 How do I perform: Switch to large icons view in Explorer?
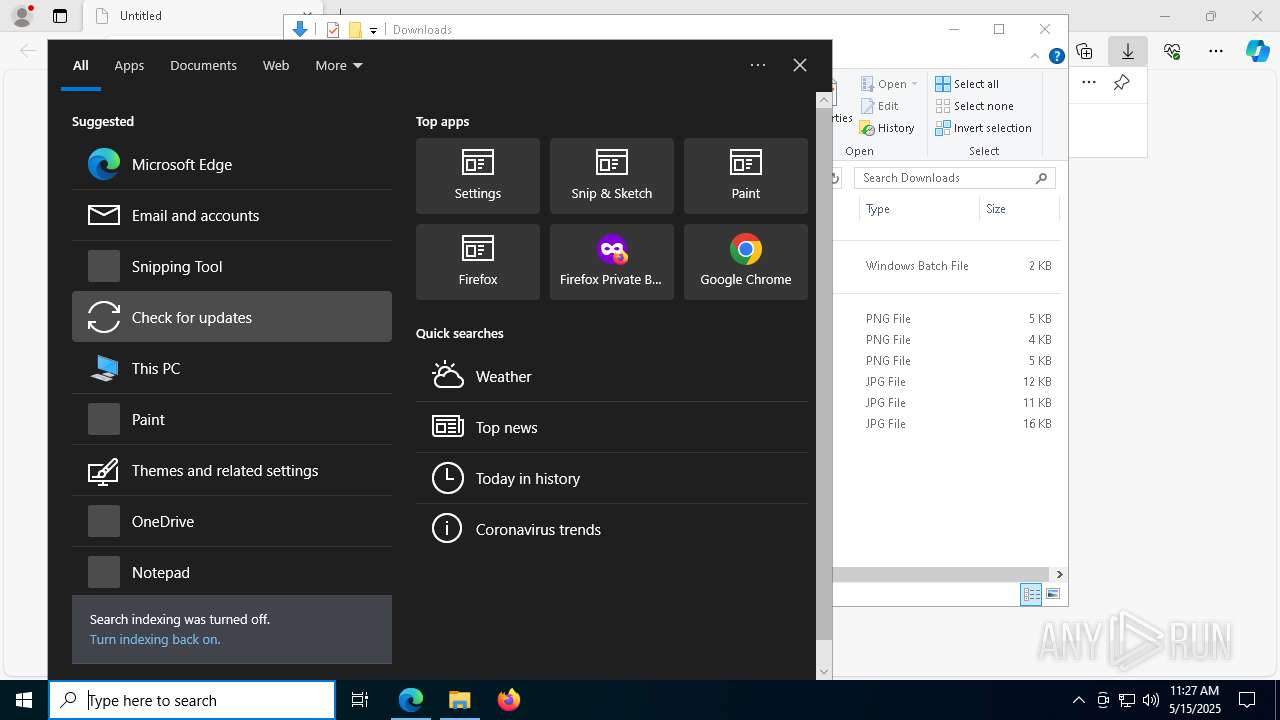coord(1053,594)
